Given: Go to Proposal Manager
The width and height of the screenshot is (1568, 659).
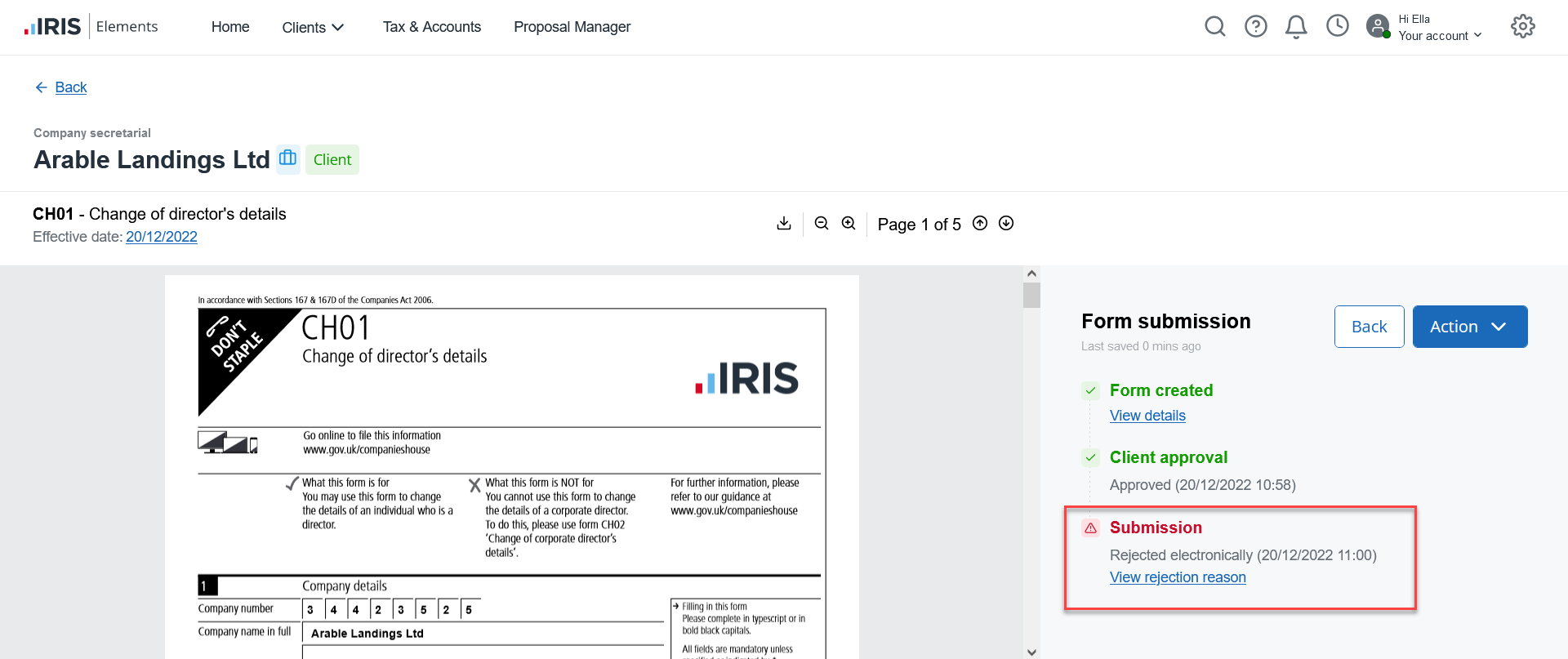Looking at the screenshot, I should click(x=572, y=27).
